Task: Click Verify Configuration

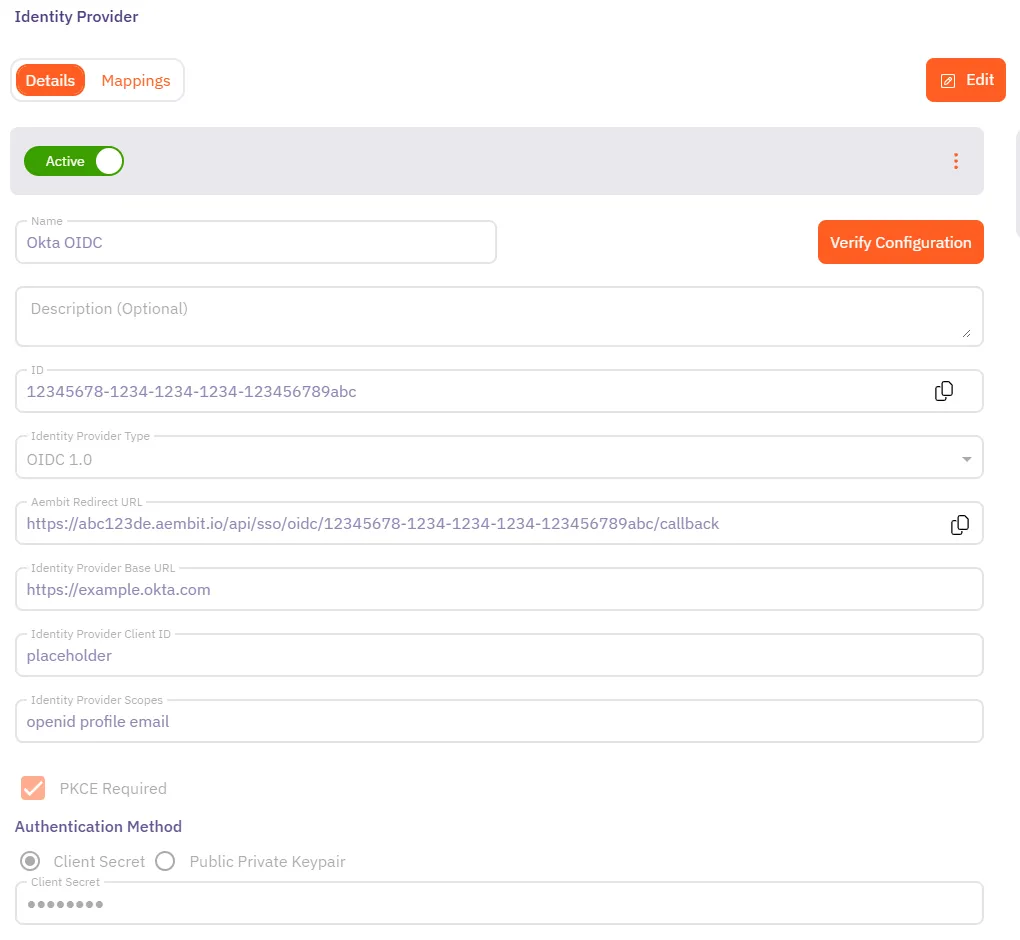Action: coord(900,243)
